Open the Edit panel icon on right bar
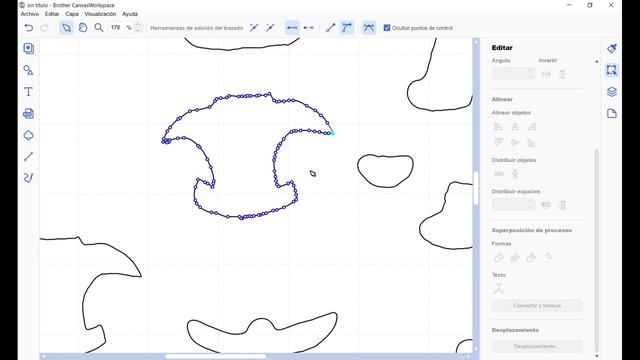Image resolution: width=640 pixels, height=360 pixels. [611, 70]
